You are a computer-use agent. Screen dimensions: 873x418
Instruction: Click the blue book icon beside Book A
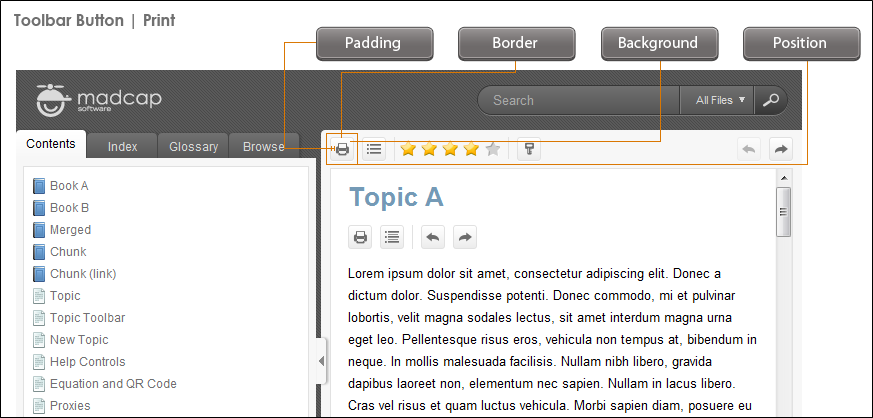coord(38,186)
